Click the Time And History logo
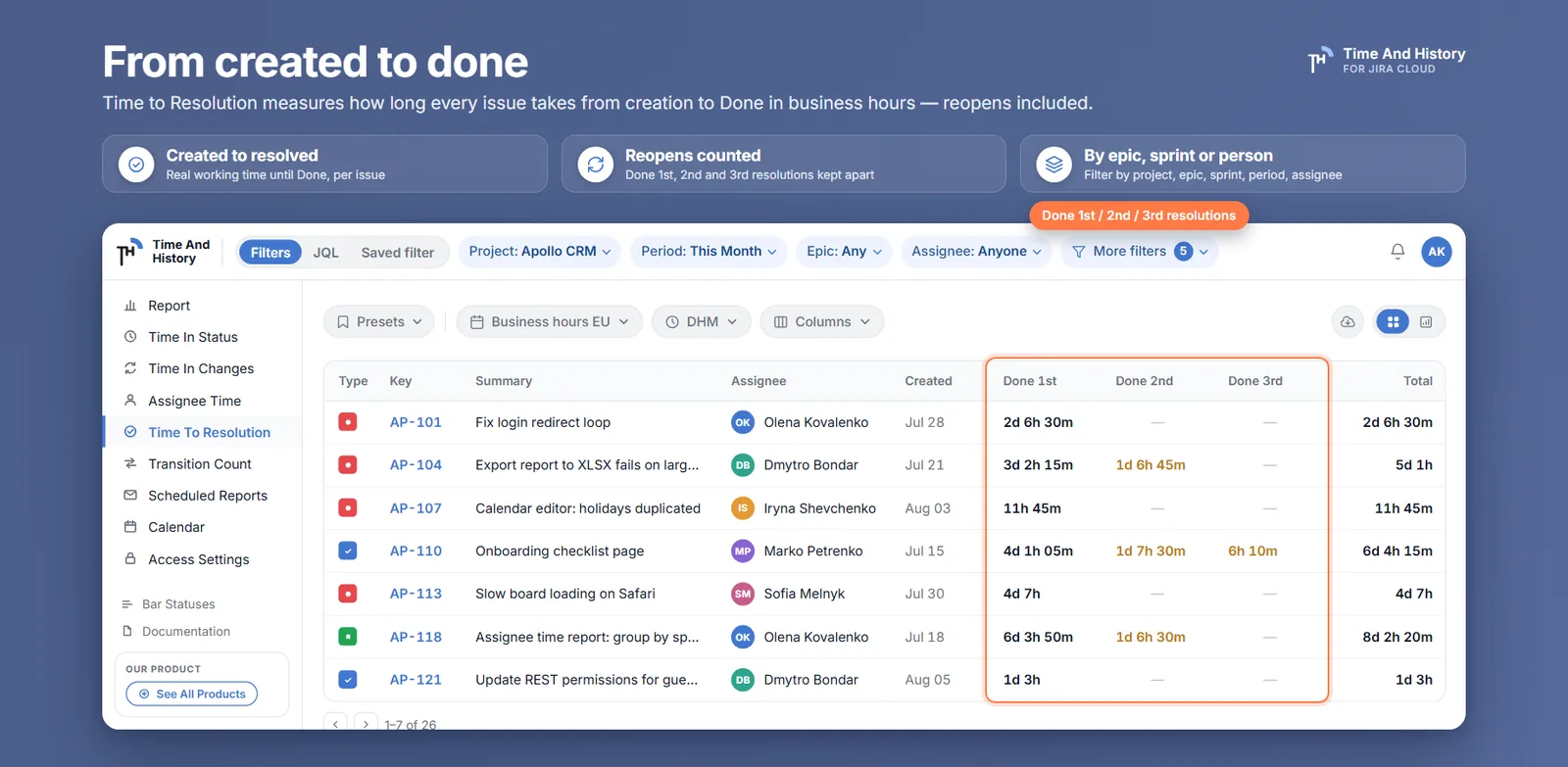 pyautogui.click(x=163, y=252)
